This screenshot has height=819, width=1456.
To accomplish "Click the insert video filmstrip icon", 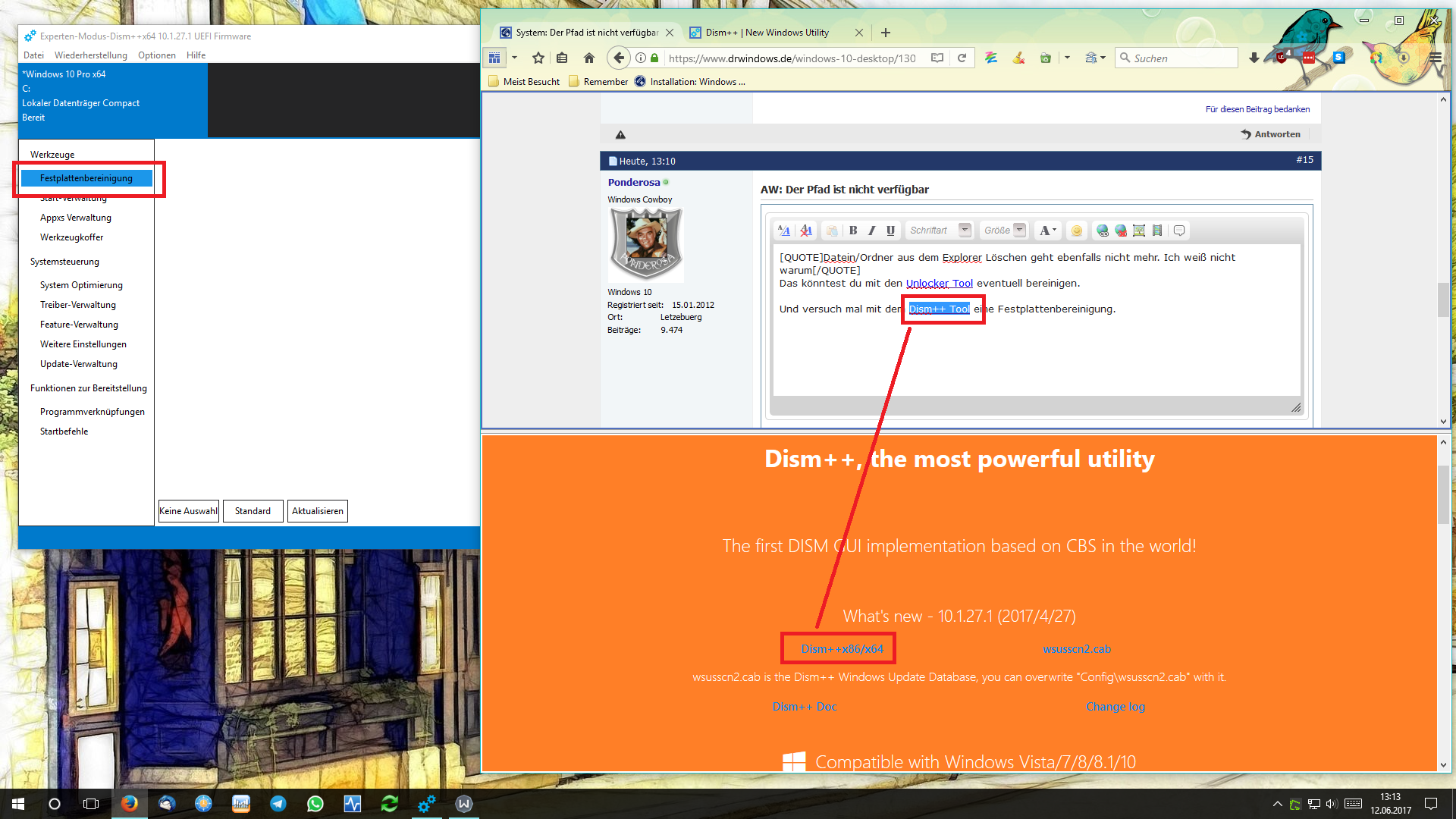I will (x=1157, y=231).
